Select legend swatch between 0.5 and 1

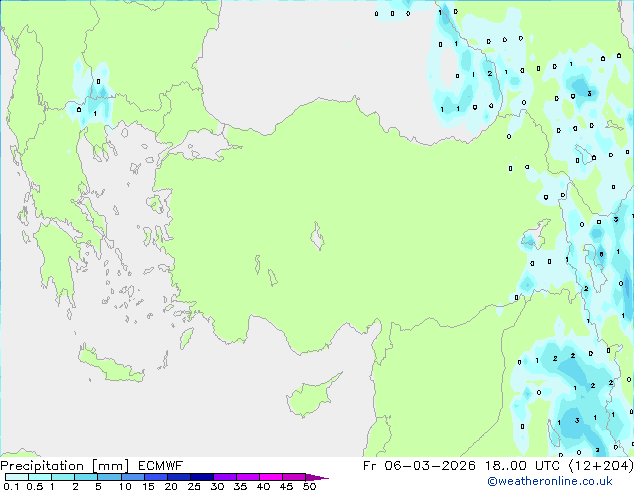coord(40,477)
